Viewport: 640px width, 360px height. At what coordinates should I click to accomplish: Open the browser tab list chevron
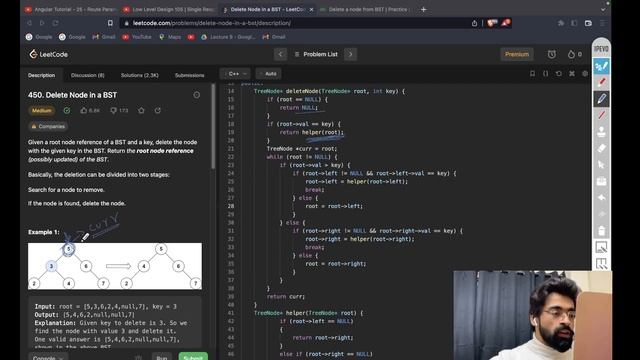[x=603, y=9]
